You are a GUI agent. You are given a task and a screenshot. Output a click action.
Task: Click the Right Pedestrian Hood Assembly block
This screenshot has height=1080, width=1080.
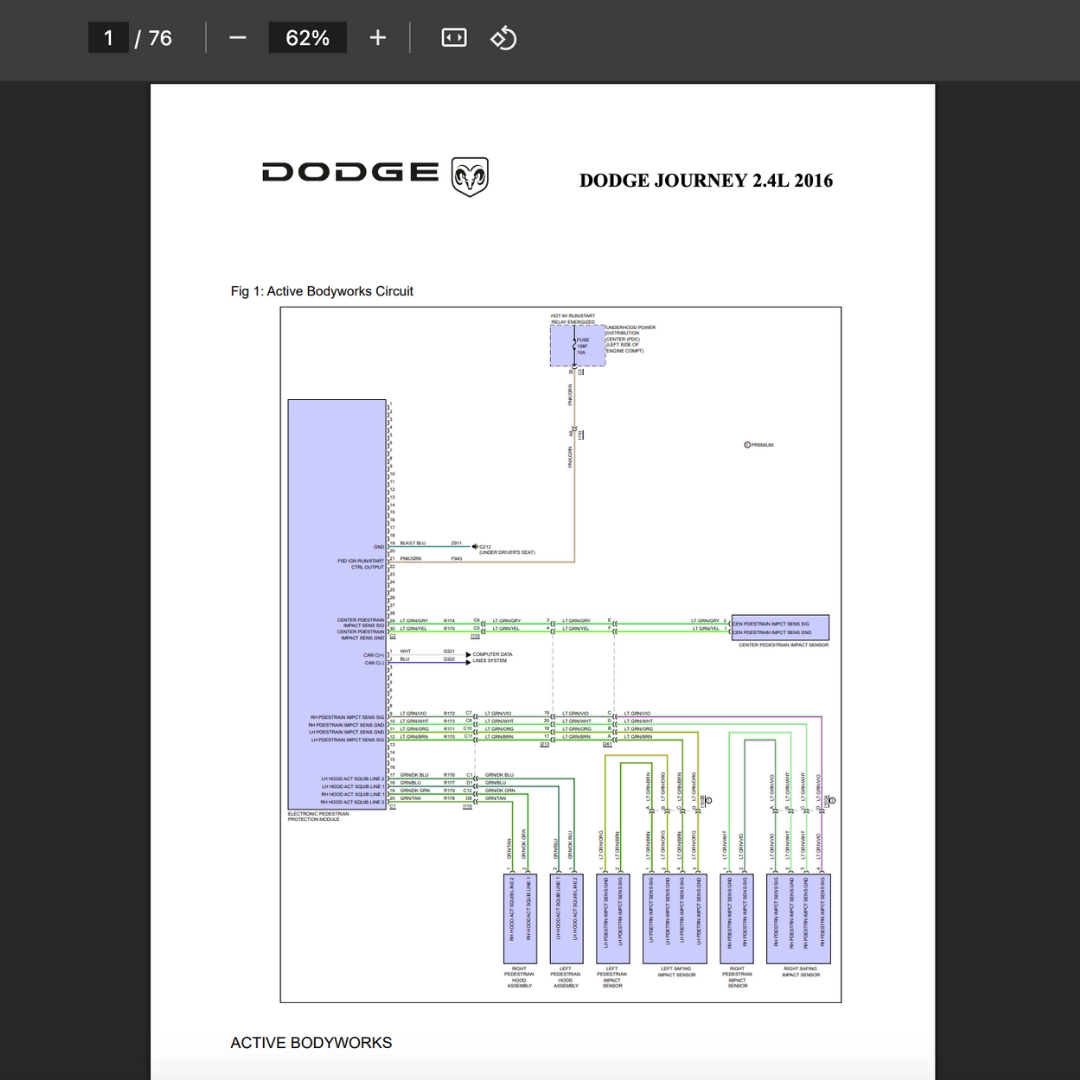point(520,919)
